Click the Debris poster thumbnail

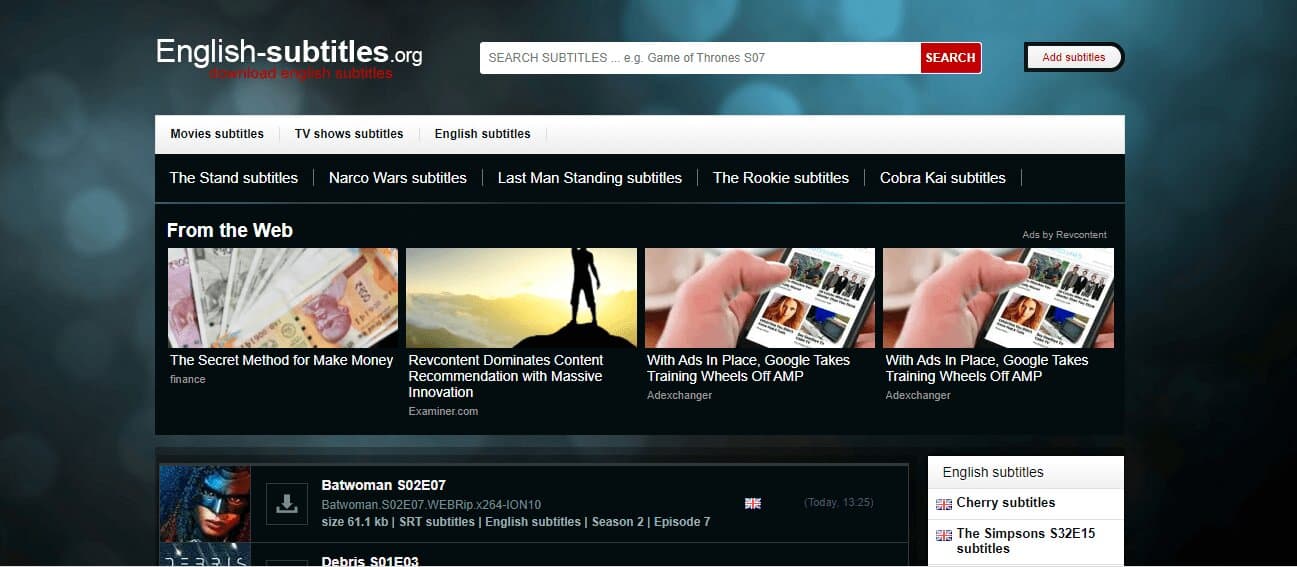coord(205,555)
